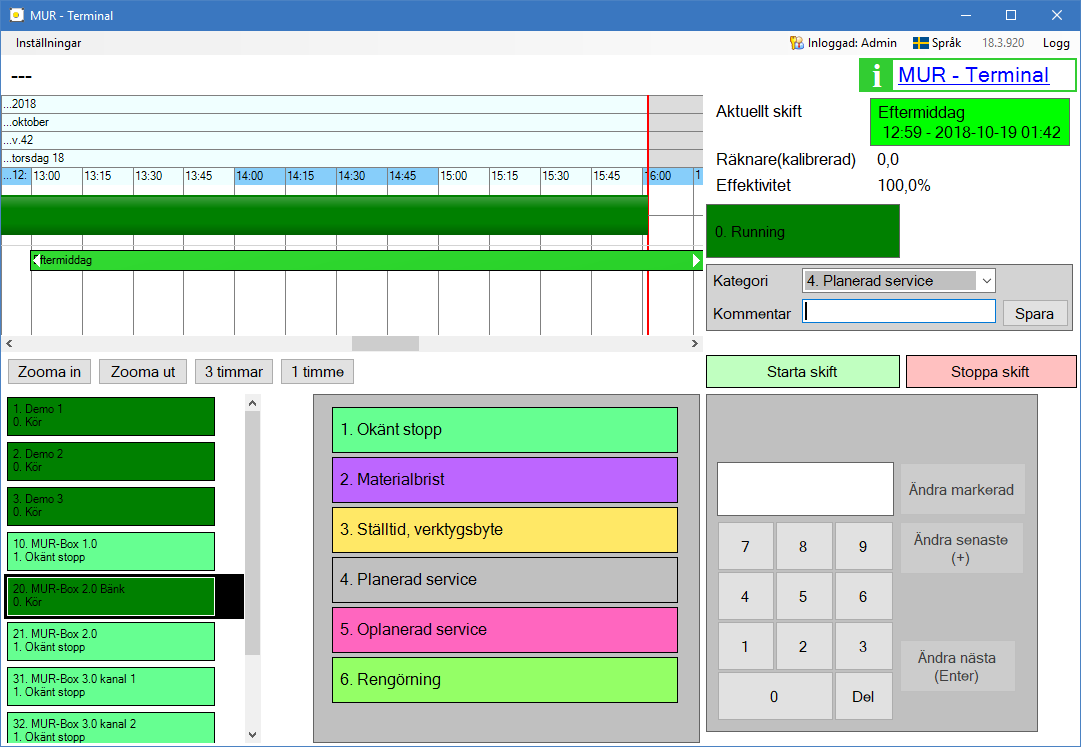Focus the Kommentar text field
The height and width of the screenshot is (747, 1081).
point(899,313)
